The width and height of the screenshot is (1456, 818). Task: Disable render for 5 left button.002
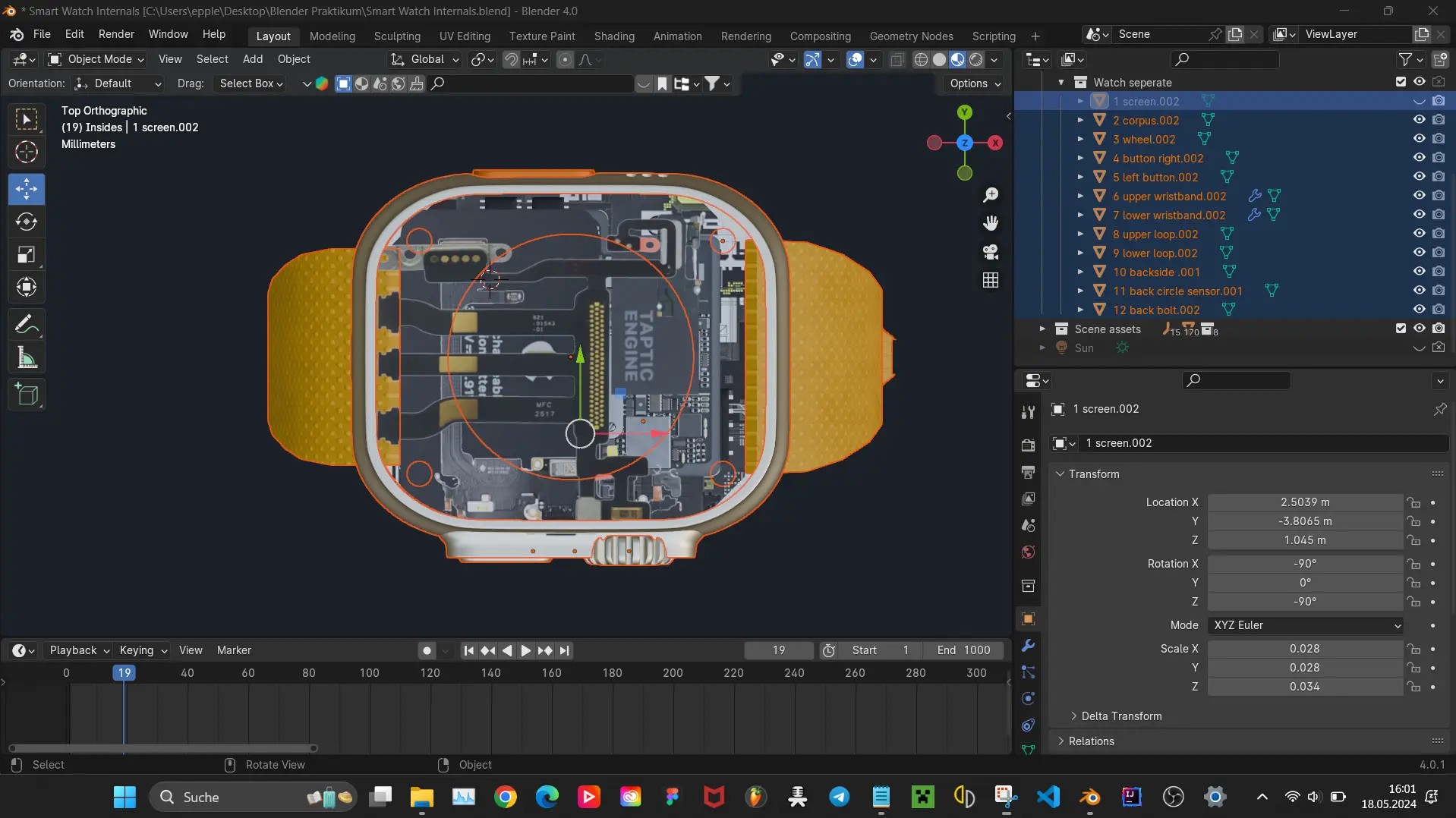tap(1439, 177)
